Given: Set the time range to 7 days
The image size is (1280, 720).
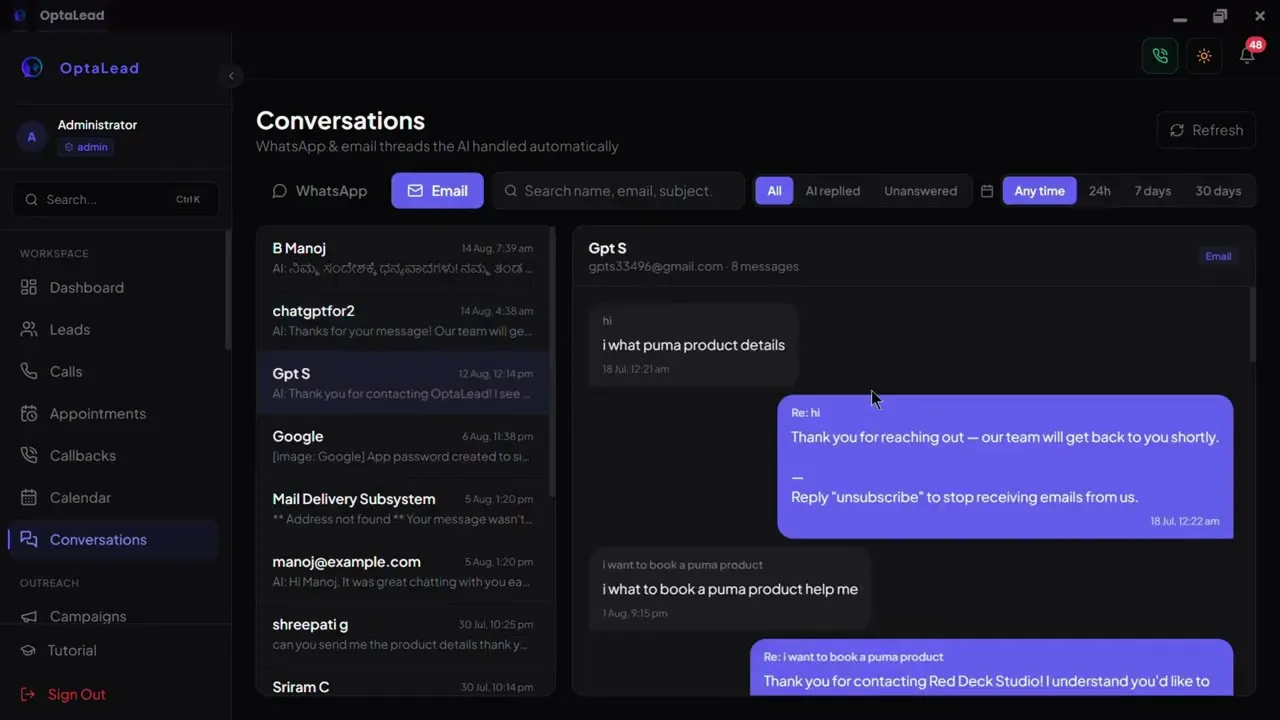Looking at the screenshot, I should click(1152, 191).
